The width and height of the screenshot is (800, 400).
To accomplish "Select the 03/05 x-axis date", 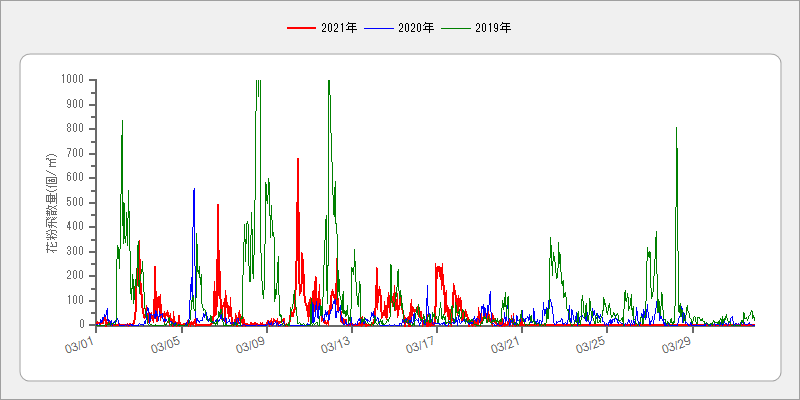I will [x=165, y=345].
